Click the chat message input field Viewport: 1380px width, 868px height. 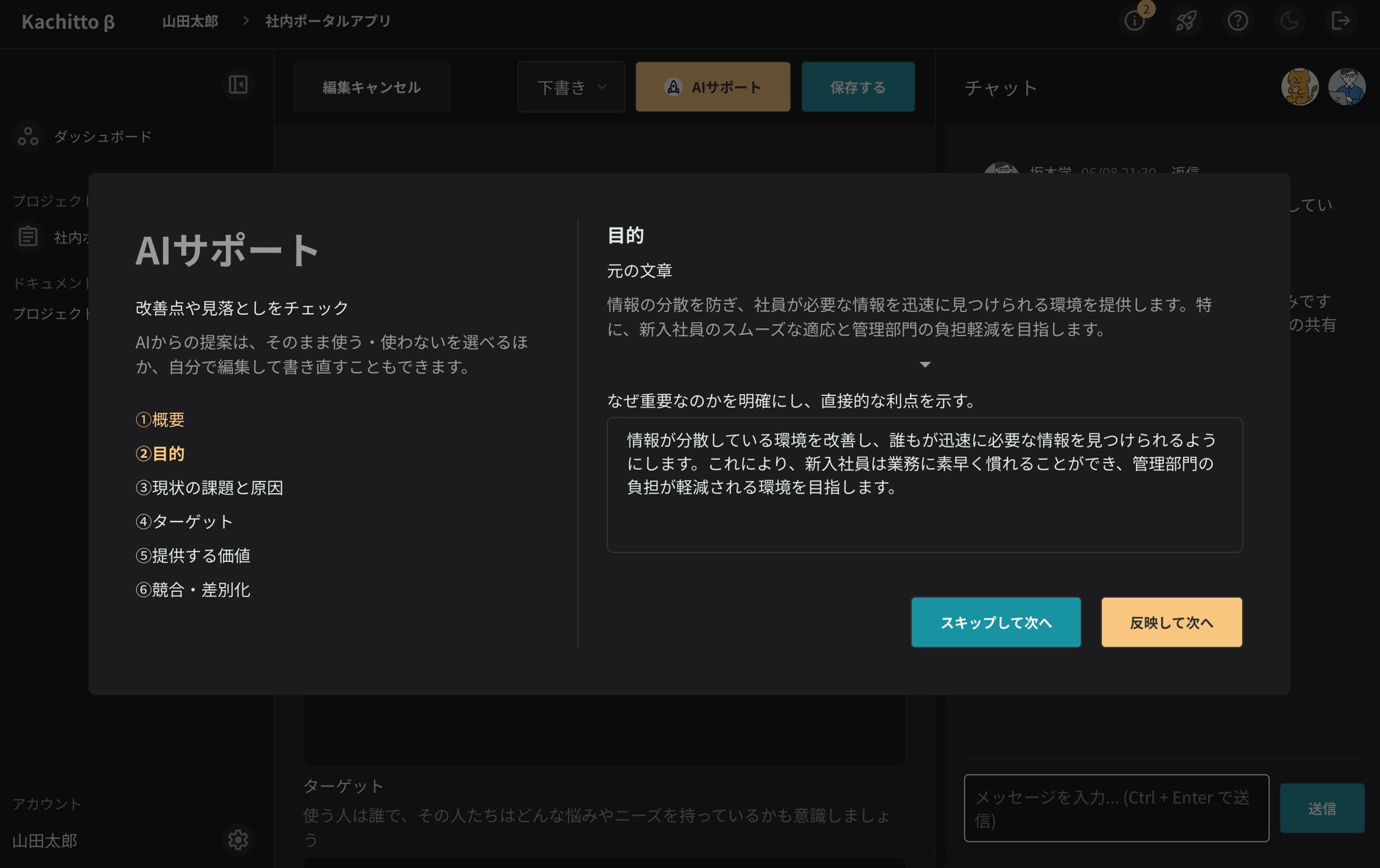click(1115, 808)
